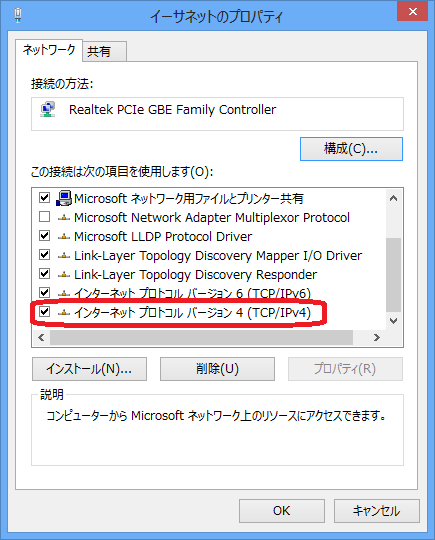Select Microsoft LLDP Protocol Driver text
435x540 pixels.
(163, 237)
